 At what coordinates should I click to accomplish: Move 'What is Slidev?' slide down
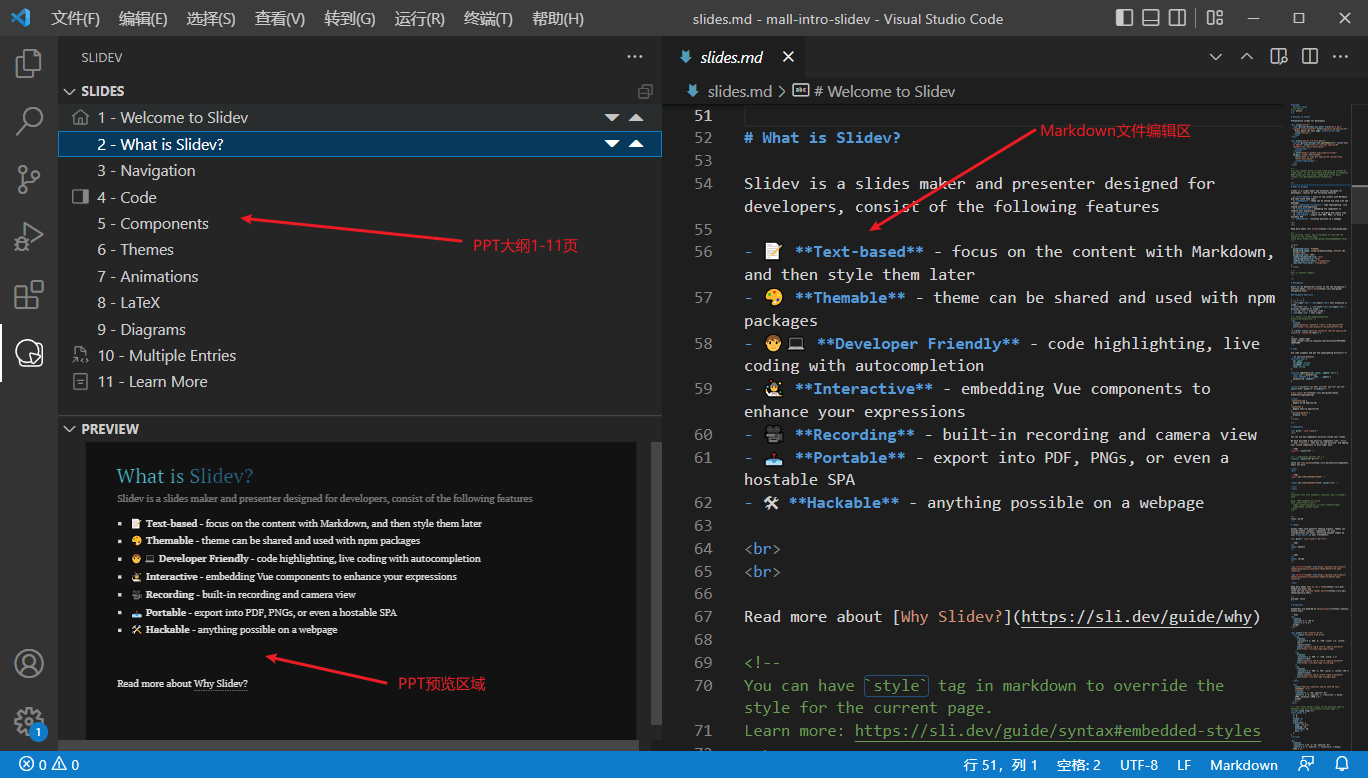[x=612, y=144]
